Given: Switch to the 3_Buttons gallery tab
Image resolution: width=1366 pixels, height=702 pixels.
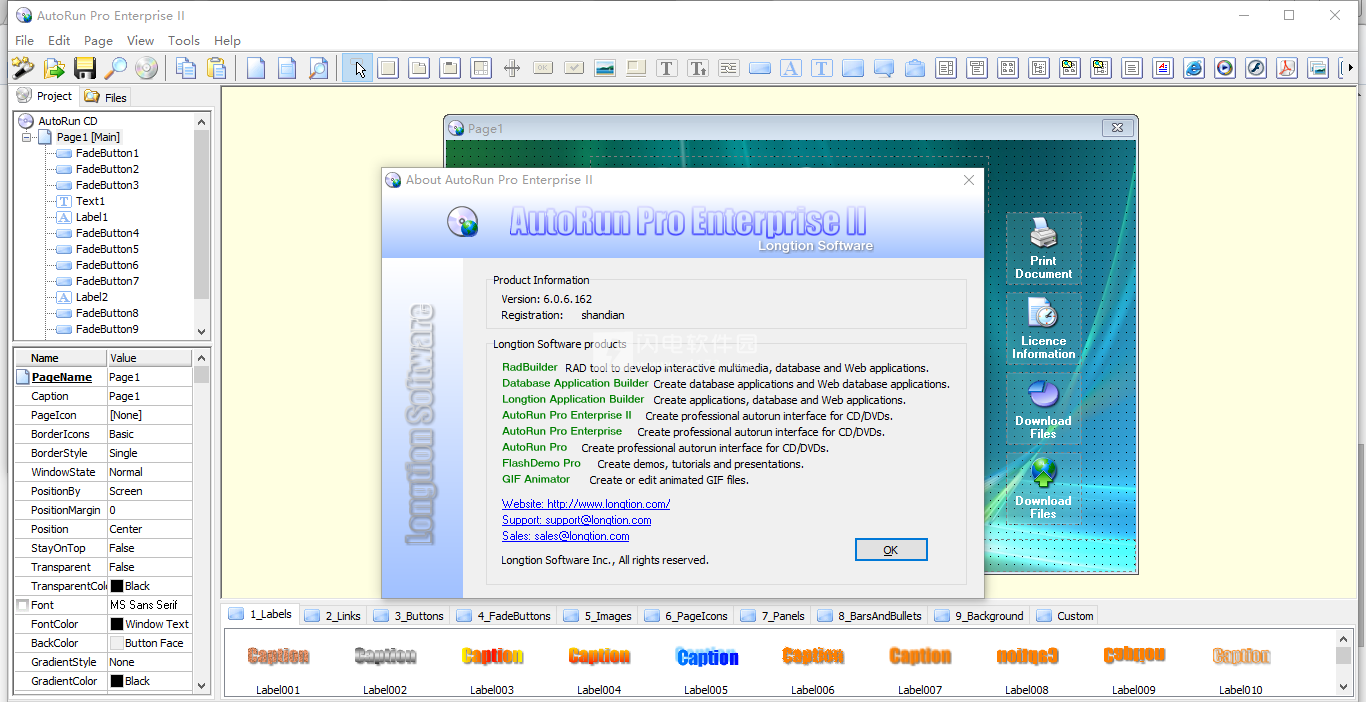Looking at the screenshot, I should [408, 615].
